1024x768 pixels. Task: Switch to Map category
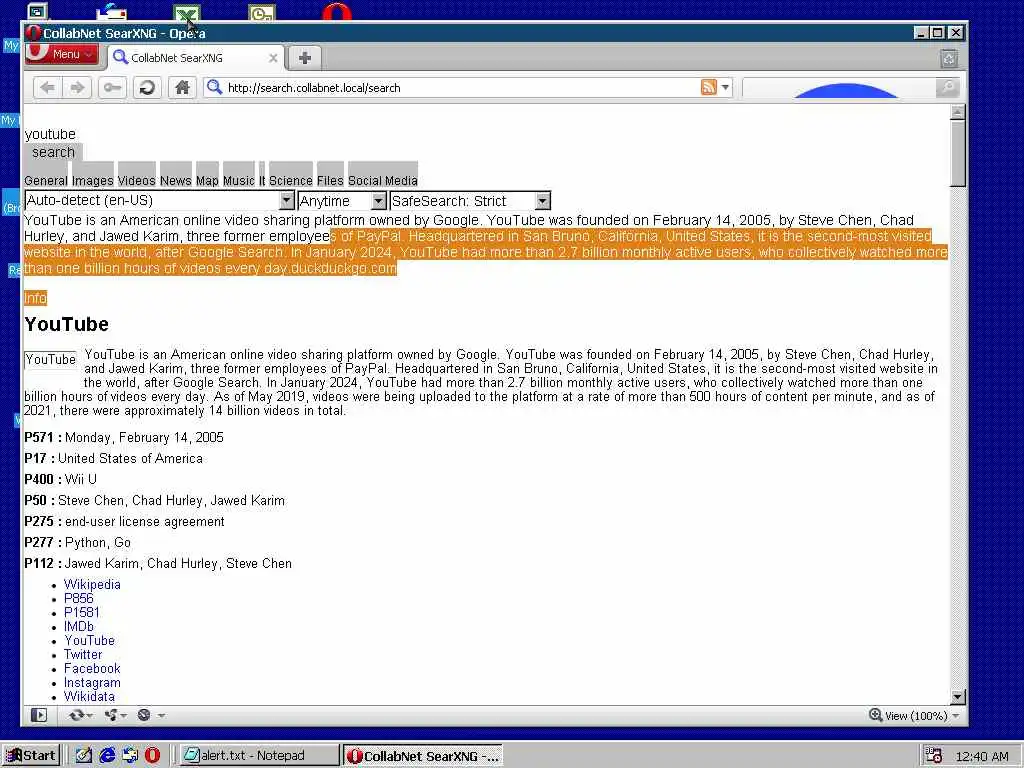pyautogui.click(x=207, y=180)
